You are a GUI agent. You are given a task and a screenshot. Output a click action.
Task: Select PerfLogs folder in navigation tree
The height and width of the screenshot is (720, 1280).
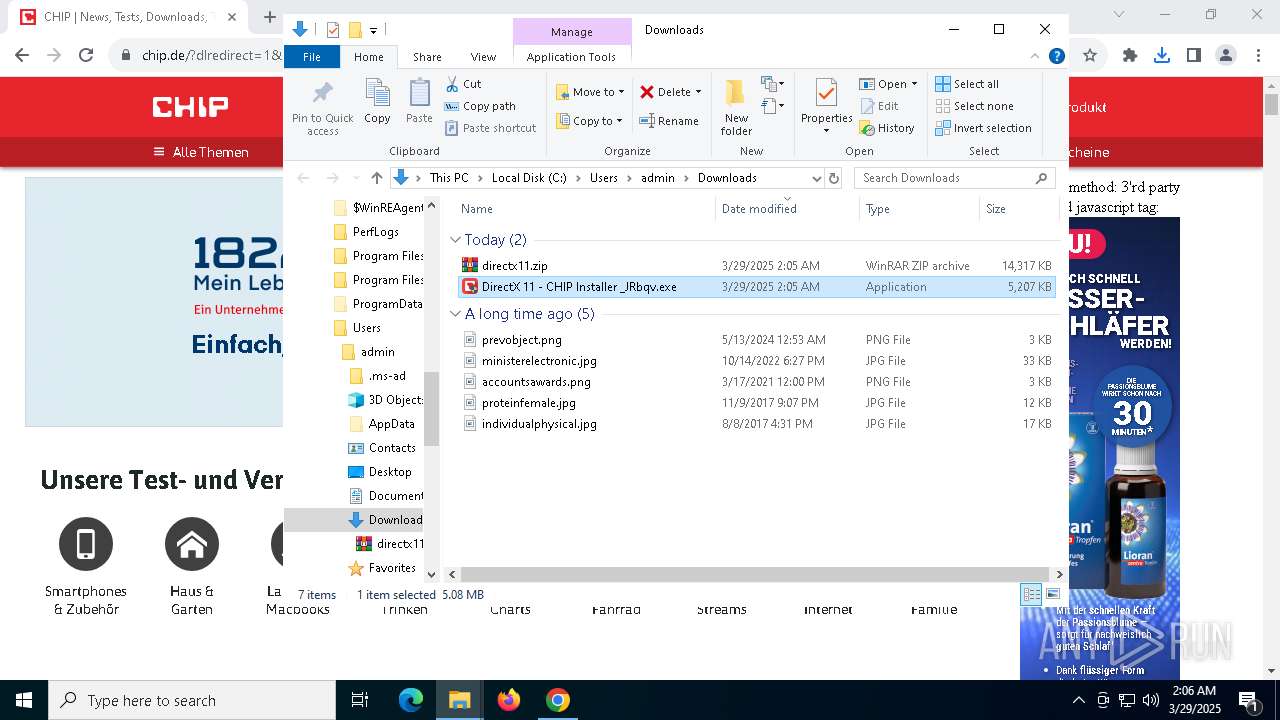pos(376,232)
